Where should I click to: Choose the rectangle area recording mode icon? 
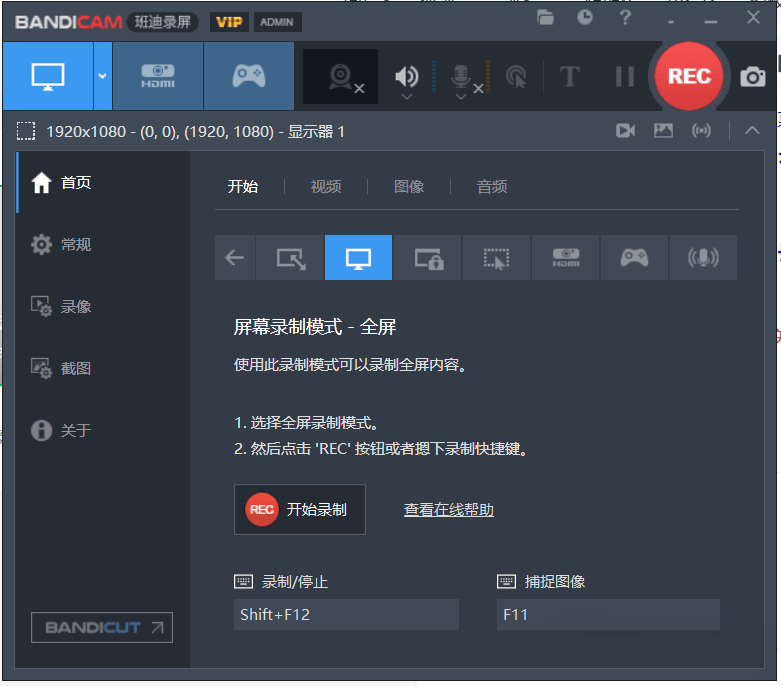(x=291, y=258)
